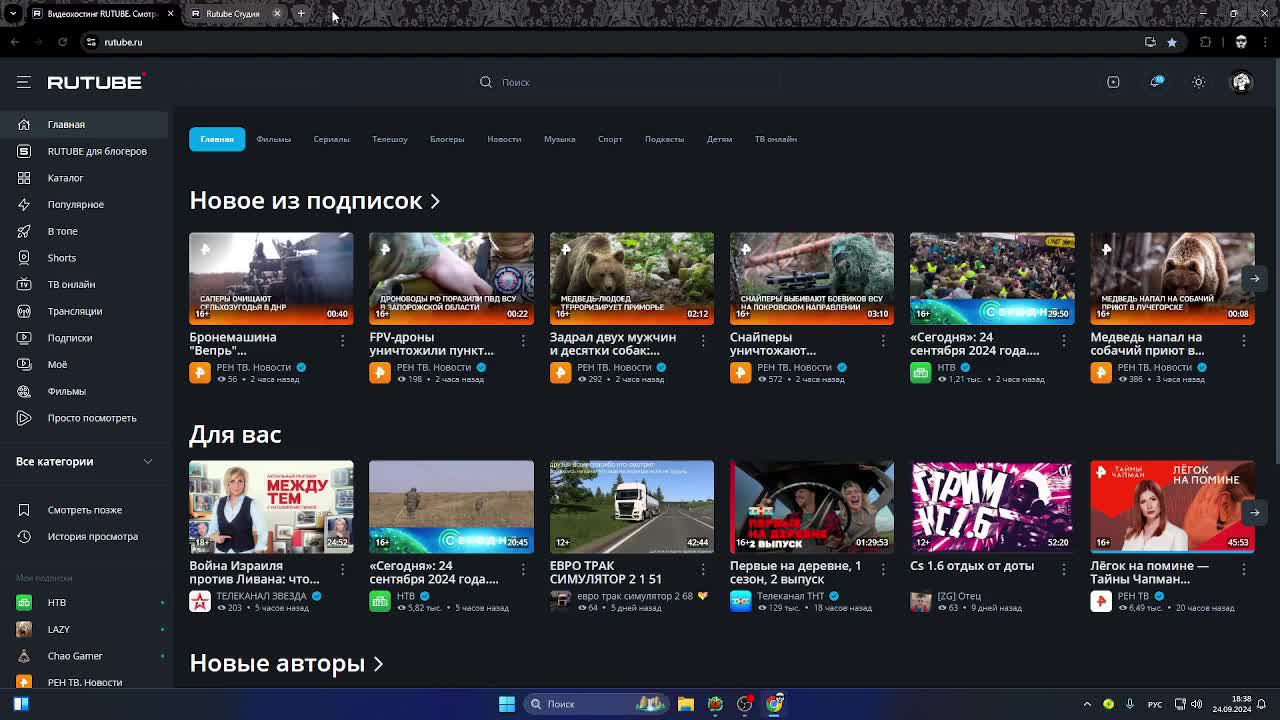Screen dimensions: 1280x720
Task: Select the Главная category tab
Action: pos(217,139)
